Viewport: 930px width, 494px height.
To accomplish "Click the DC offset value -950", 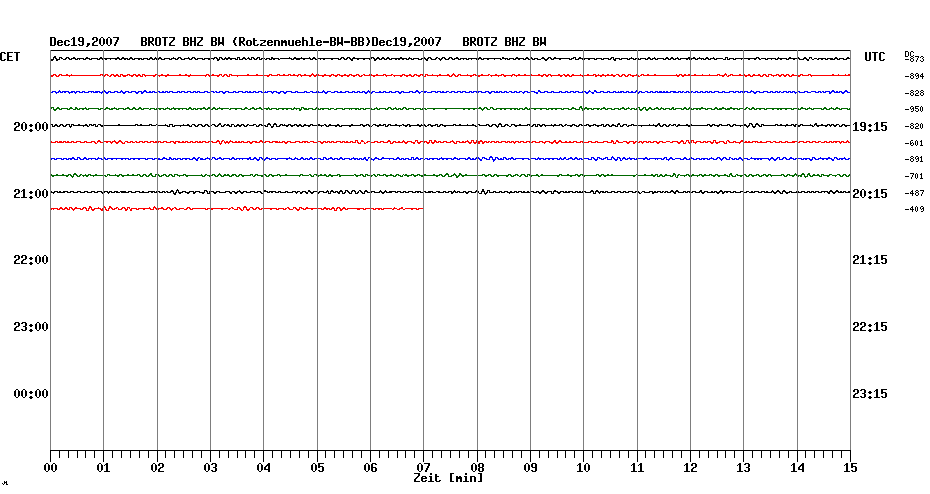I will (x=914, y=109).
